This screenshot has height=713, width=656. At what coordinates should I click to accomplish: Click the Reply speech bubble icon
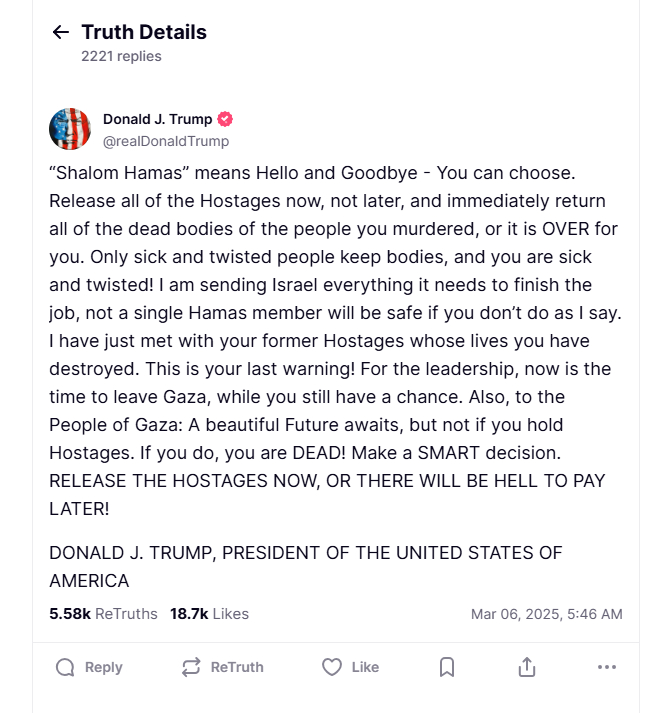point(65,667)
